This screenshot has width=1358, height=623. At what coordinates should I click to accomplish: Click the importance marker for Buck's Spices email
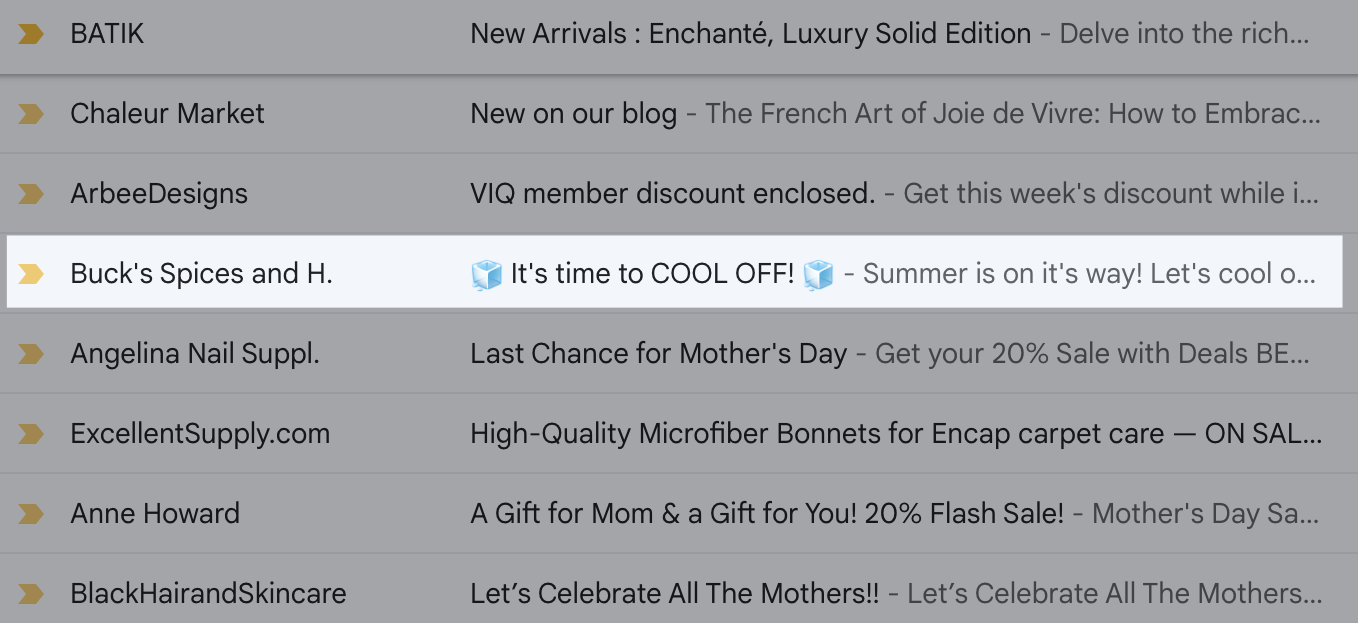(32, 273)
